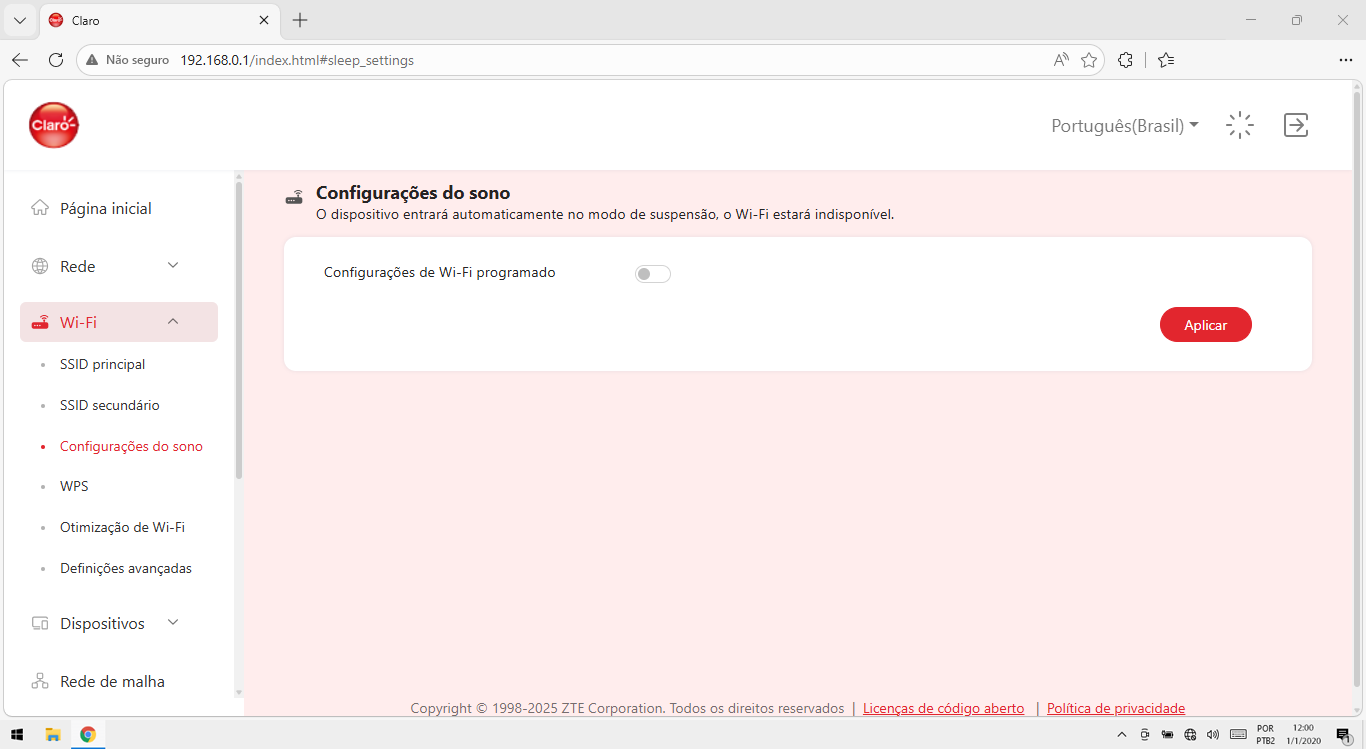Collapse the Wi-Fi menu section

119,322
